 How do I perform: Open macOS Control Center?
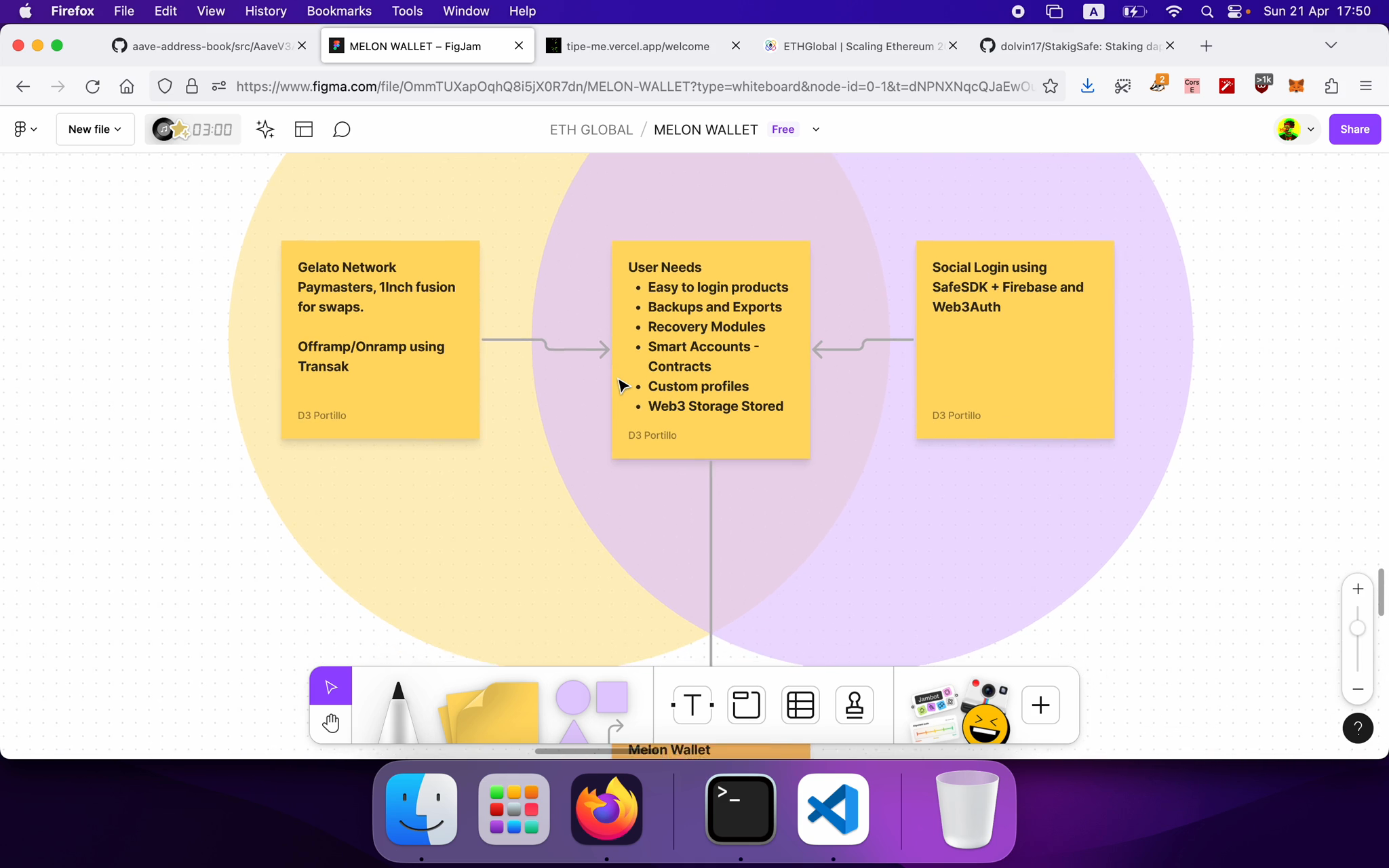(x=1234, y=11)
